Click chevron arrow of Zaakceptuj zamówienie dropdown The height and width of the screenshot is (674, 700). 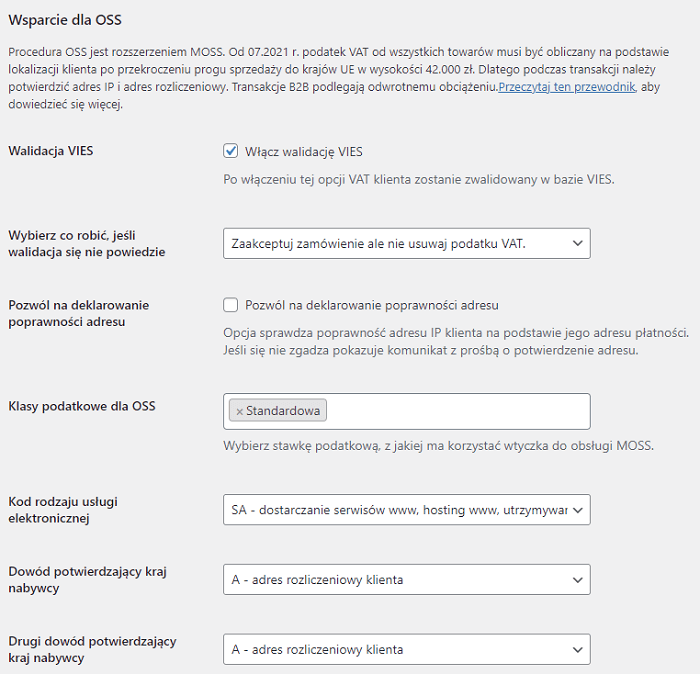tap(578, 243)
